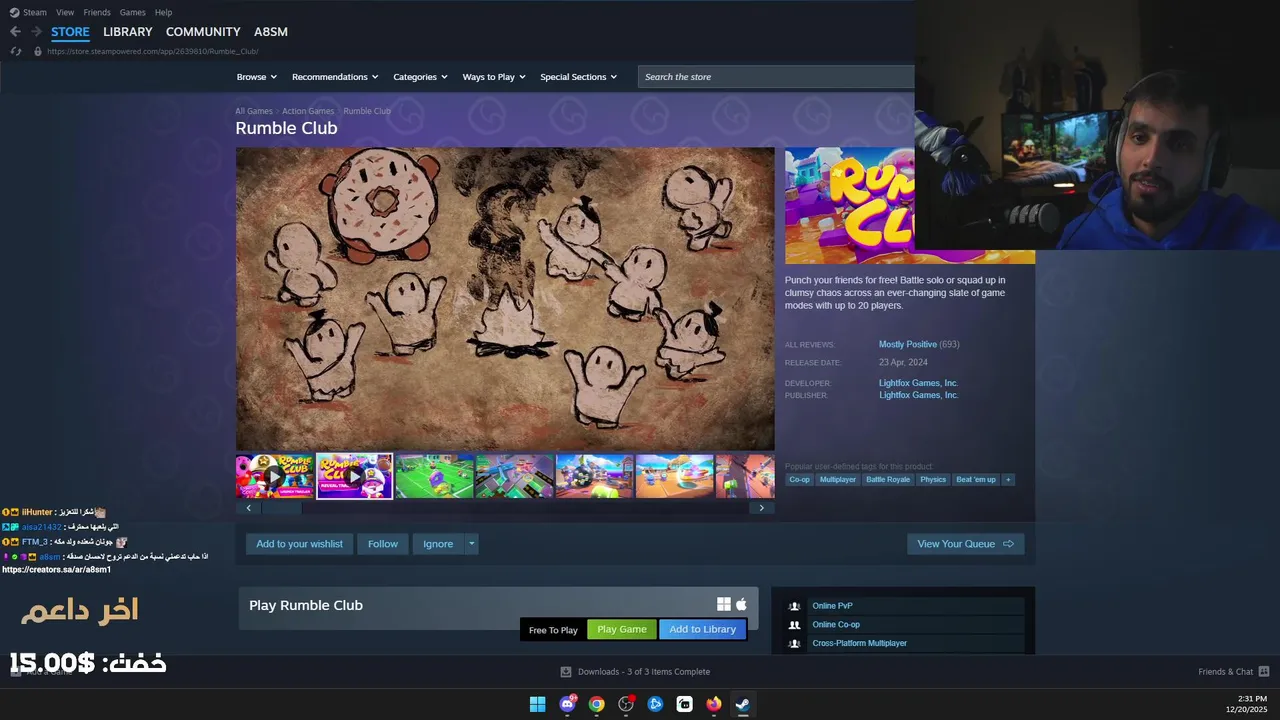Open the Action Games breadcrumb

point(308,111)
